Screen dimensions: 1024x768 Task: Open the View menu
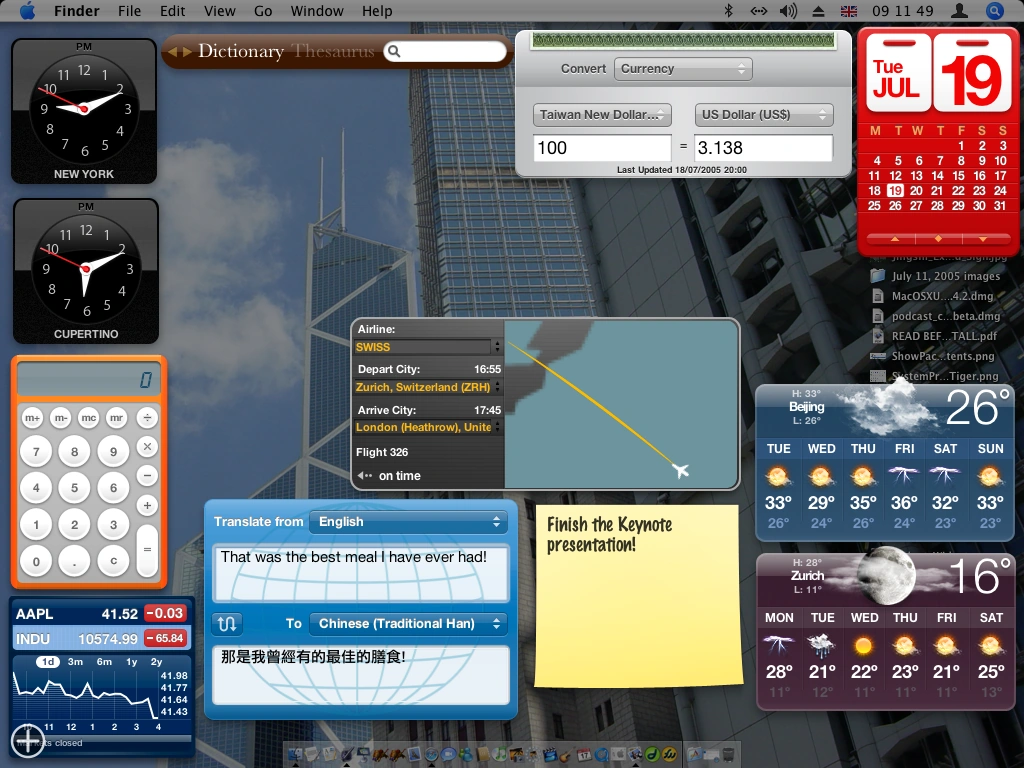219,11
